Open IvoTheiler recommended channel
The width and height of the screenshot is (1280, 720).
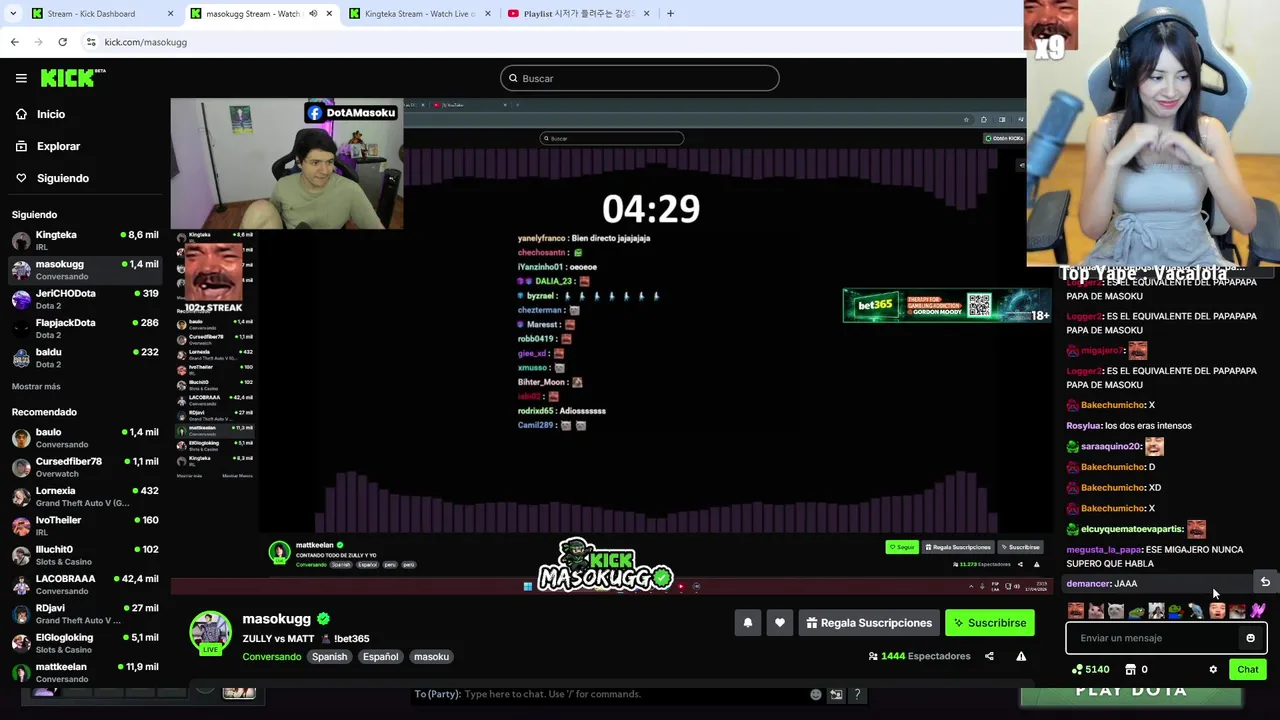[84, 526]
